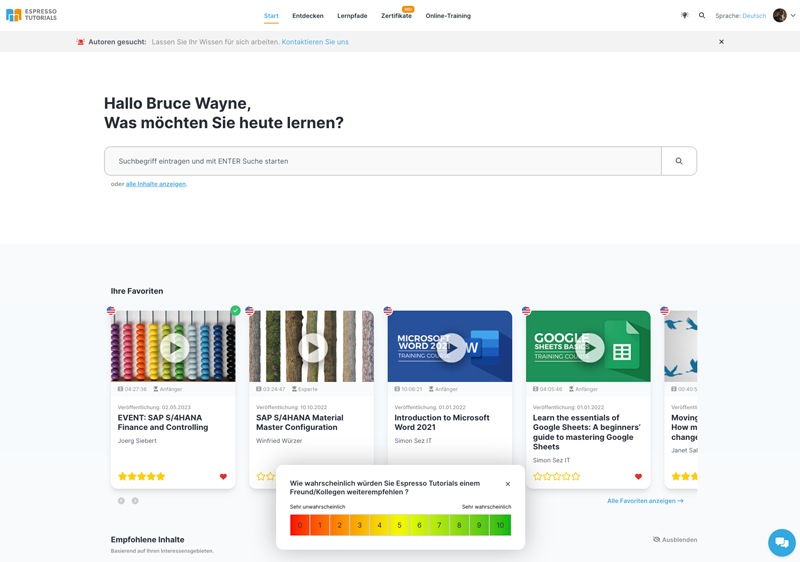Viewport: 800px width, 562px height.
Task: Open SAP S/4HANA Material Master Configuration title
Action: click(299, 422)
